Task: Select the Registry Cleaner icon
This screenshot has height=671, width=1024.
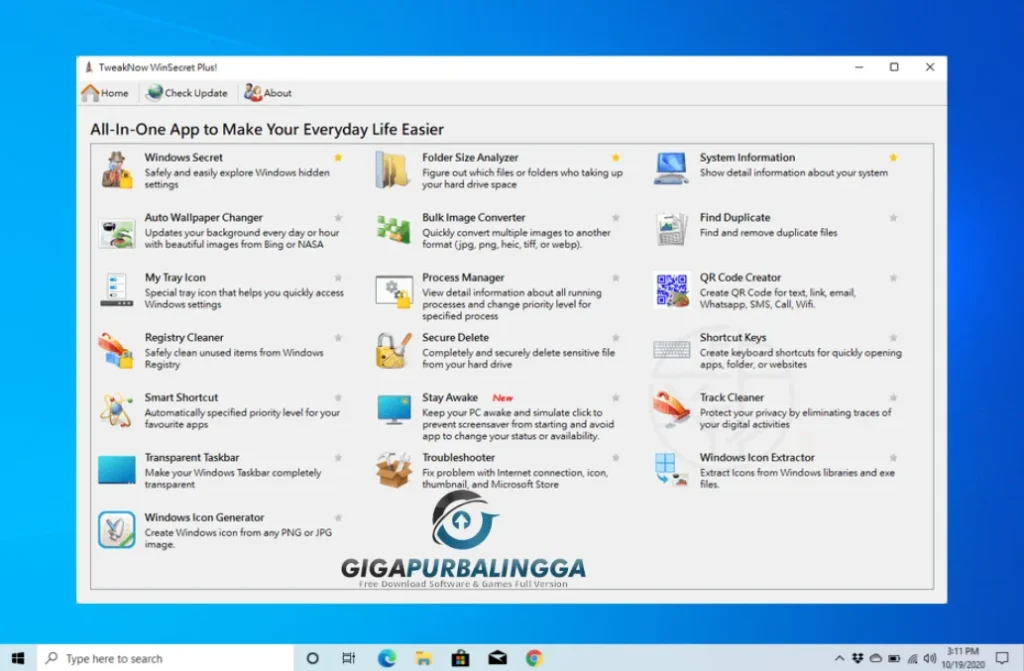Action: click(x=116, y=350)
